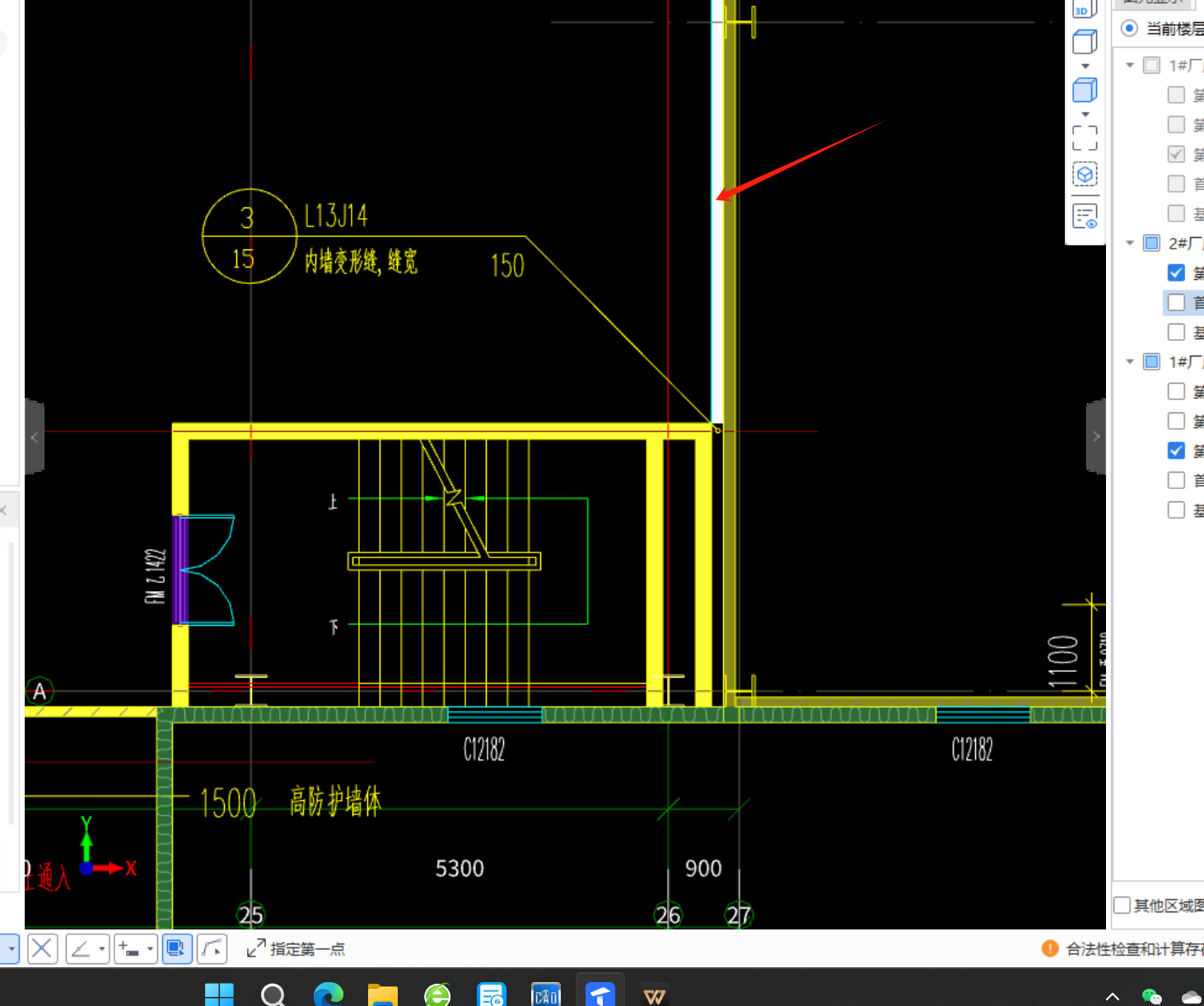Viewport: 1204px width, 1006px height.
Task: Click the point-plus-length input mode icon
Action: pos(129,948)
